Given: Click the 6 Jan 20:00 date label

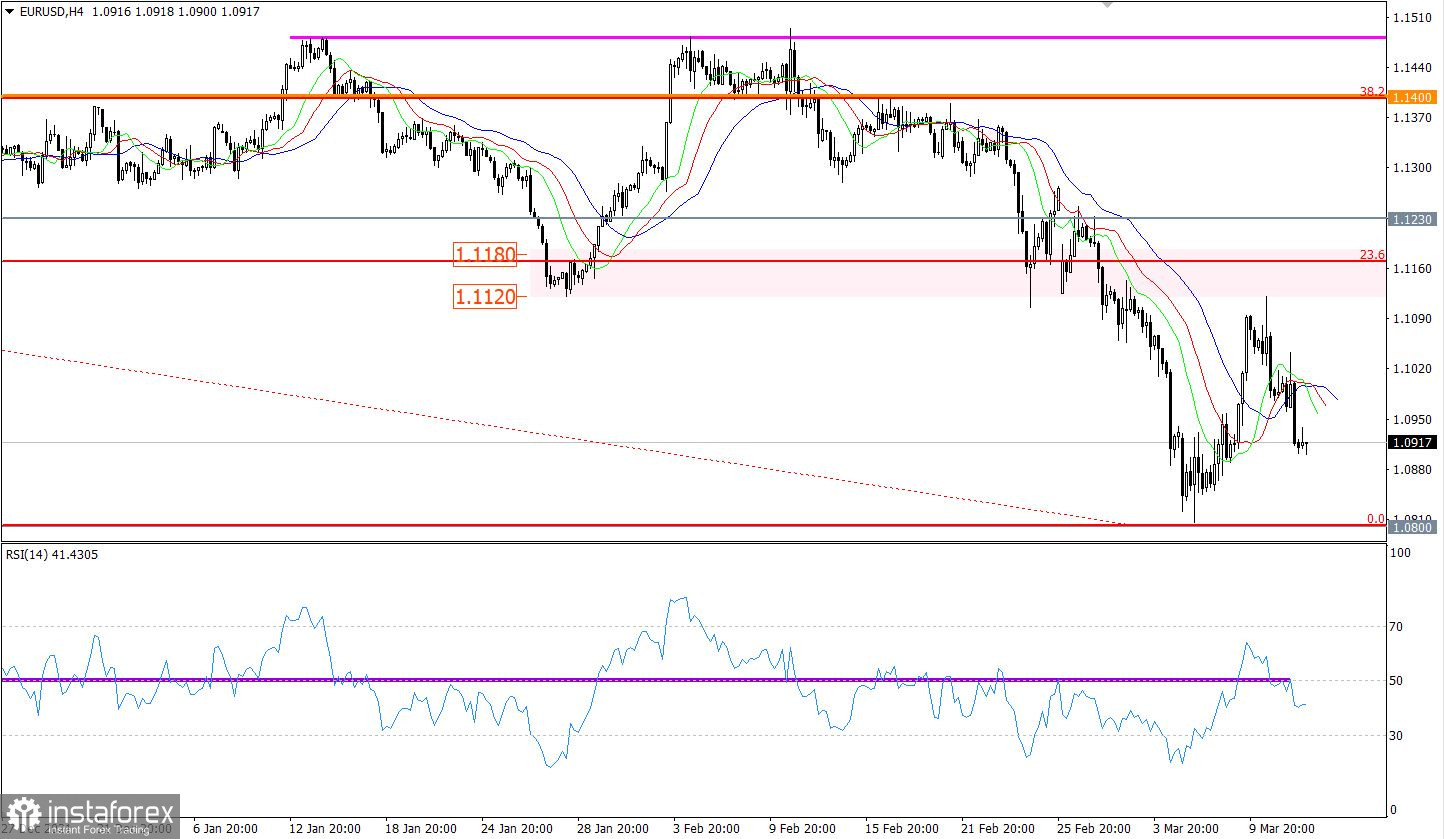Looking at the screenshot, I should [224, 829].
